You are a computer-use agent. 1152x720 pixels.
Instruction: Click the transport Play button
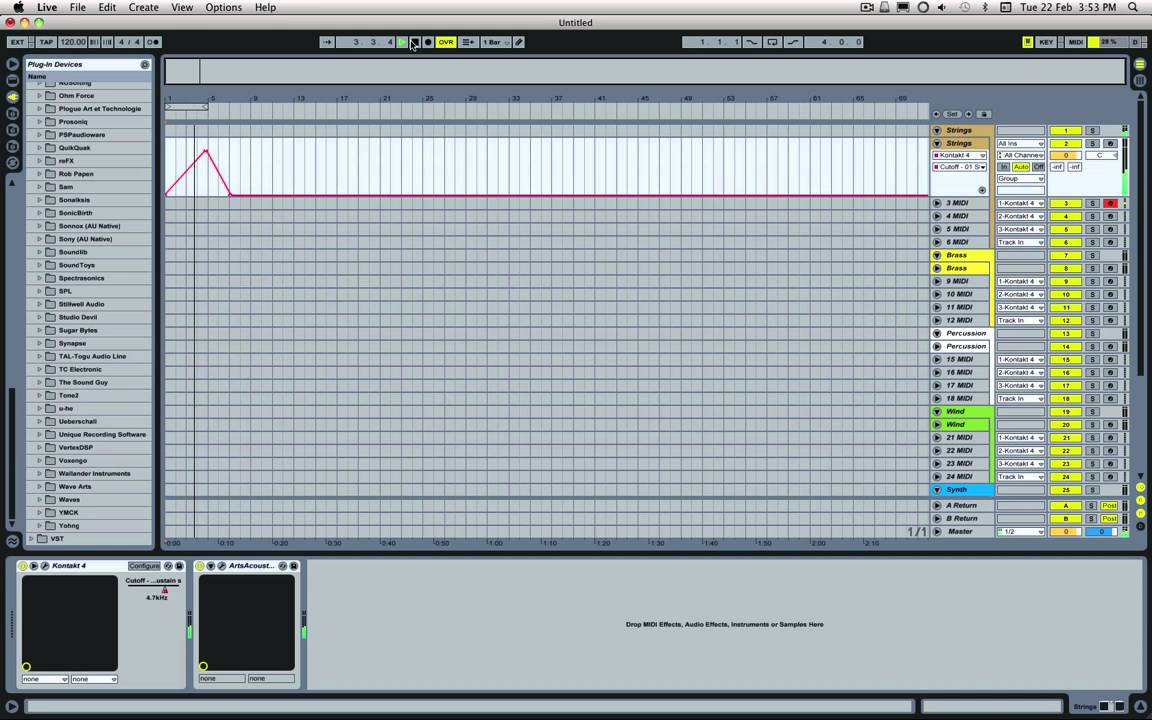[x=402, y=42]
